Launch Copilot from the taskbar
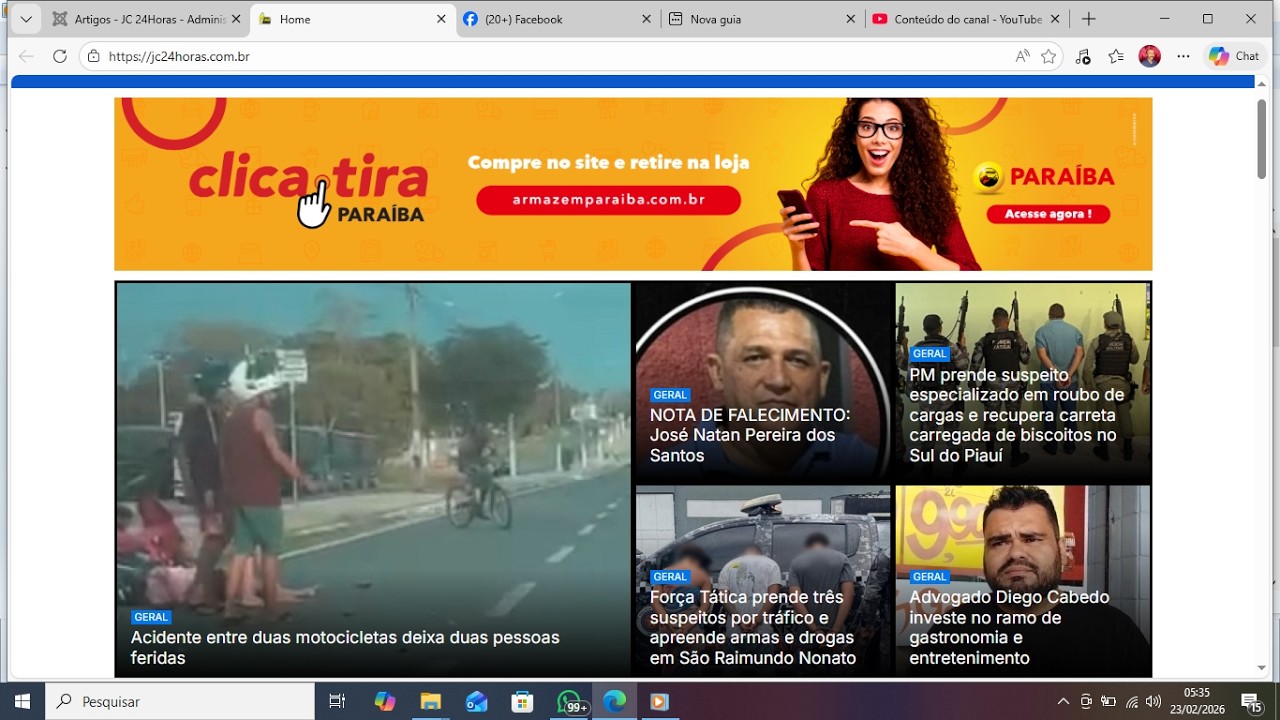1280x720 pixels. tap(385, 701)
